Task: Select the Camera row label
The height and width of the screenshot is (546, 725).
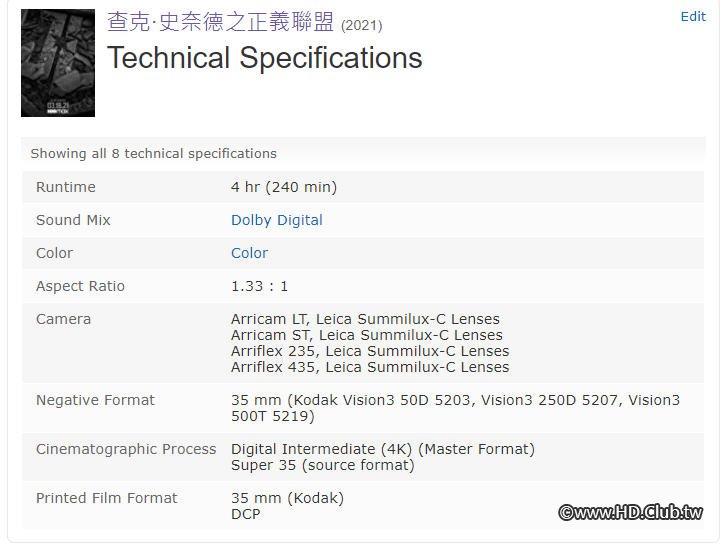Action: click(x=63, y=319)
